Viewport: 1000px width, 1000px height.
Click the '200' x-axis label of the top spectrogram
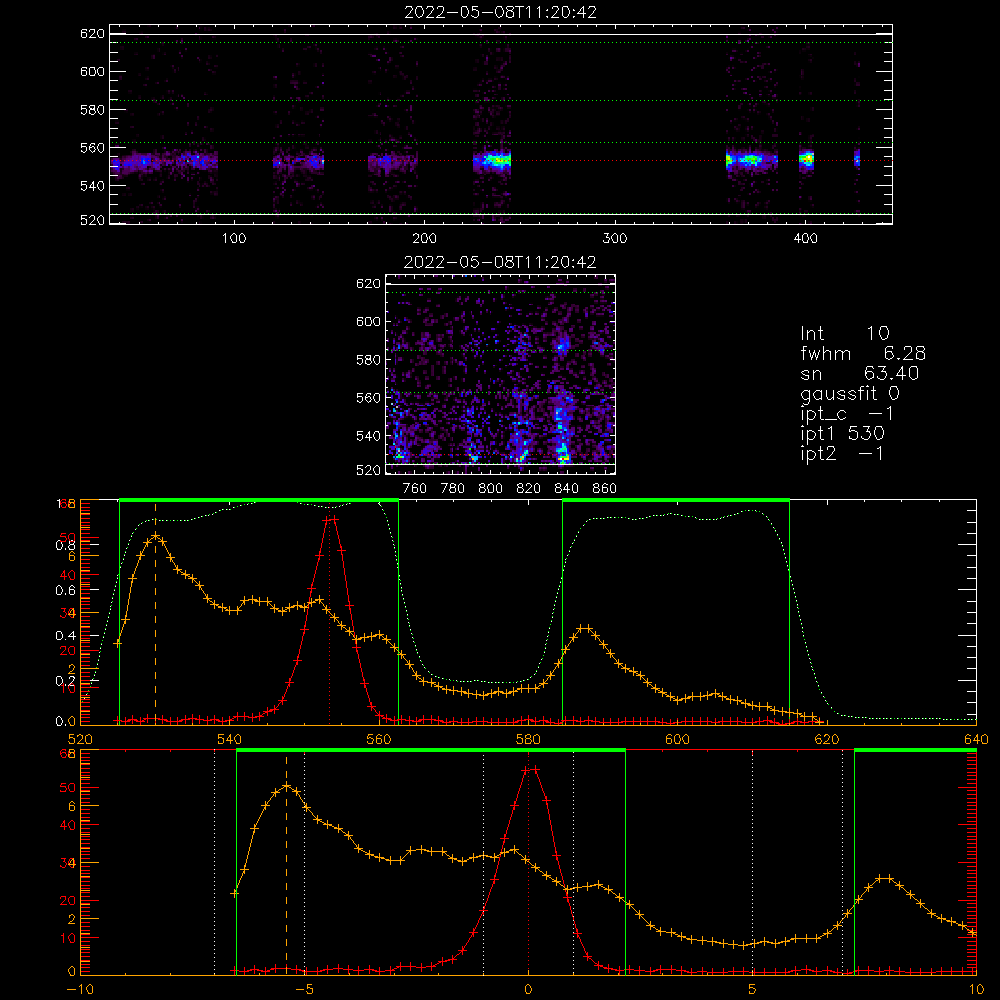click(424, 239)
